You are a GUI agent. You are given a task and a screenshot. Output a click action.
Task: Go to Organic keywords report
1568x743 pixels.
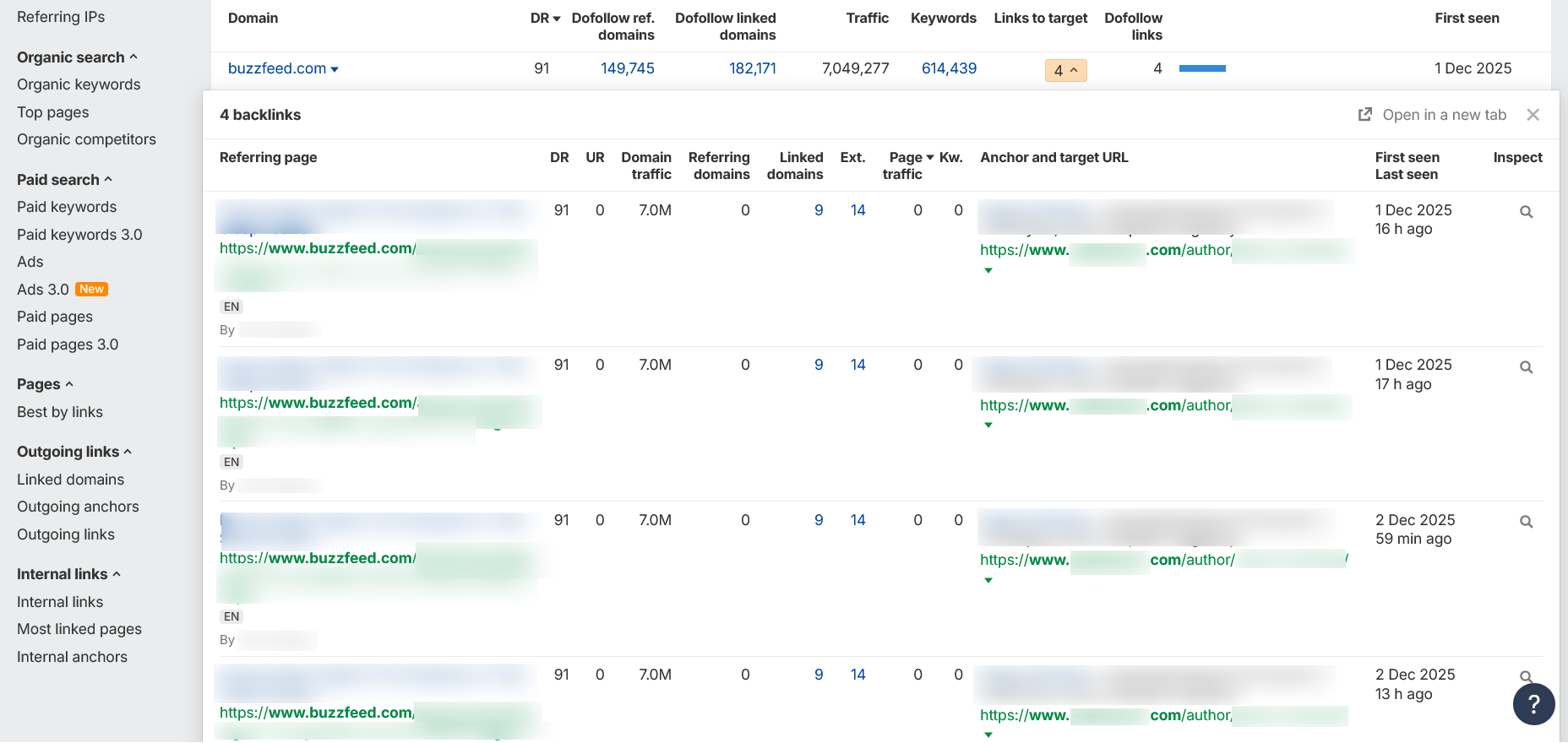point(79,84)
